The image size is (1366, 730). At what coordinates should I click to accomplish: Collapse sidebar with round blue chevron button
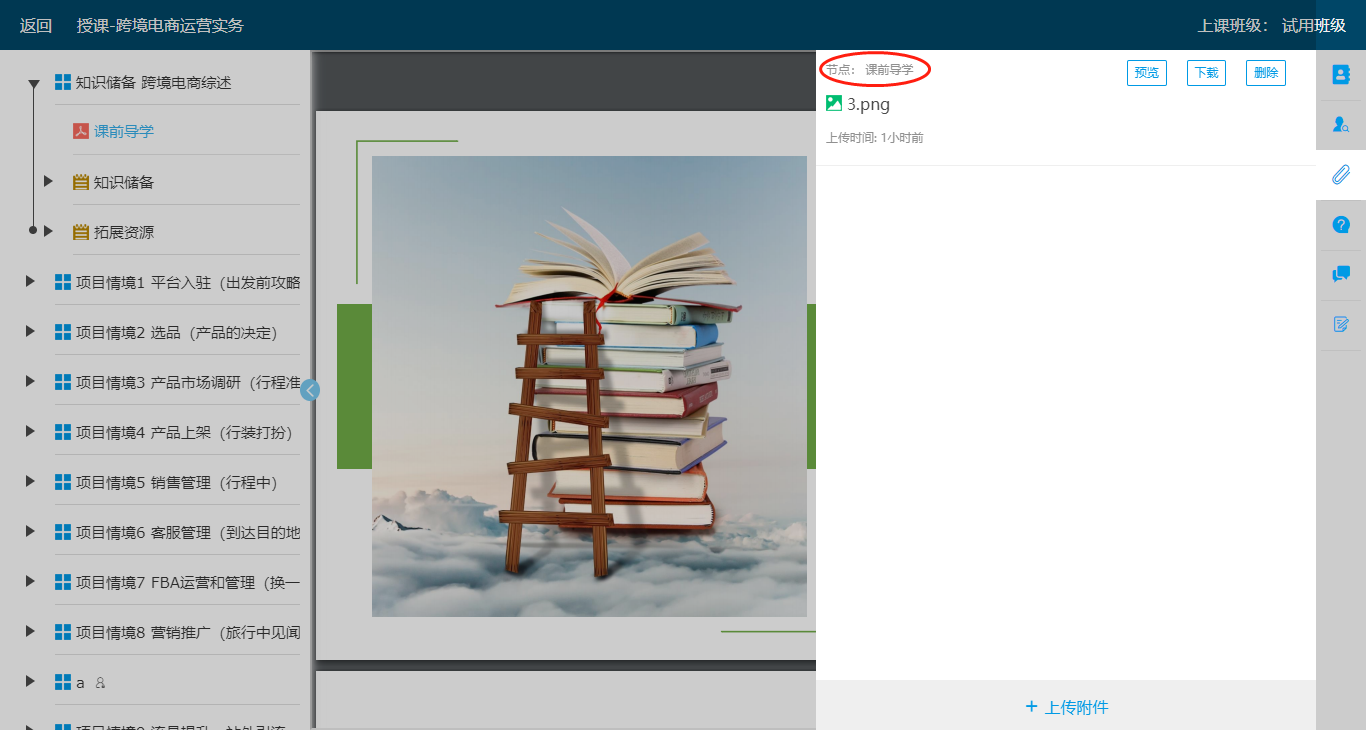[x=310, y=390]
